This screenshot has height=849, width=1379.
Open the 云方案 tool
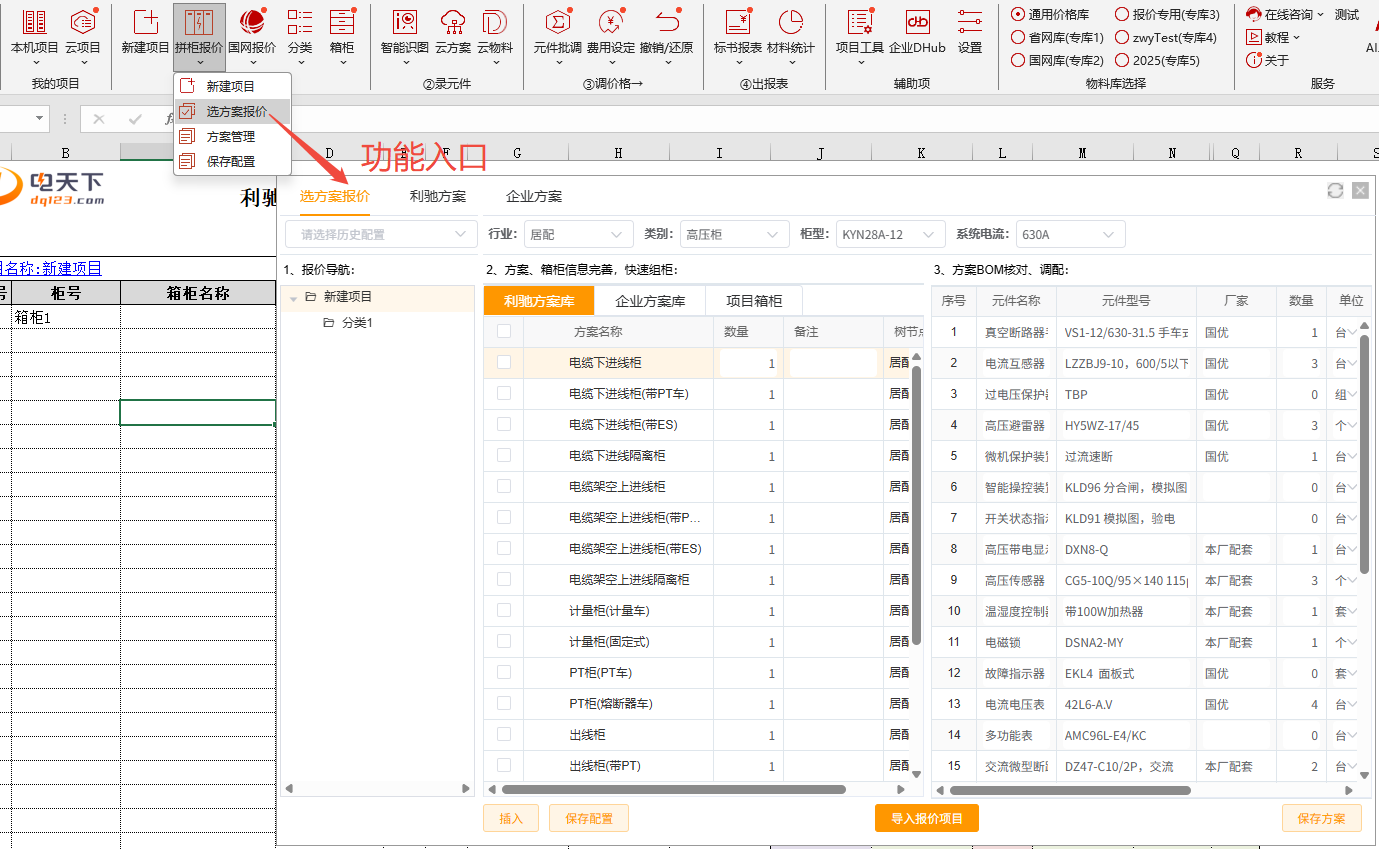453,35
